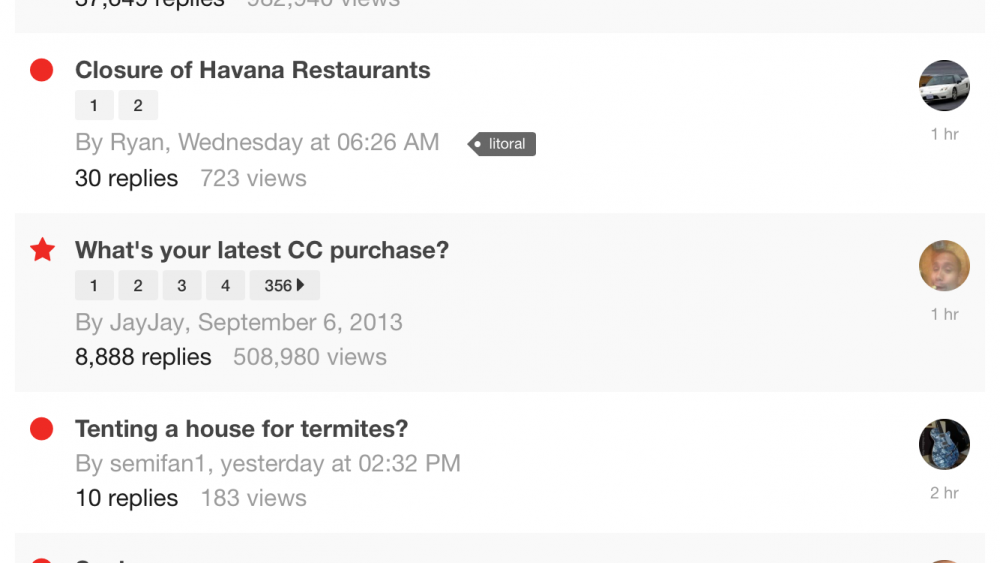Go to page 4 of latest CC purchase

coord(225,286)
